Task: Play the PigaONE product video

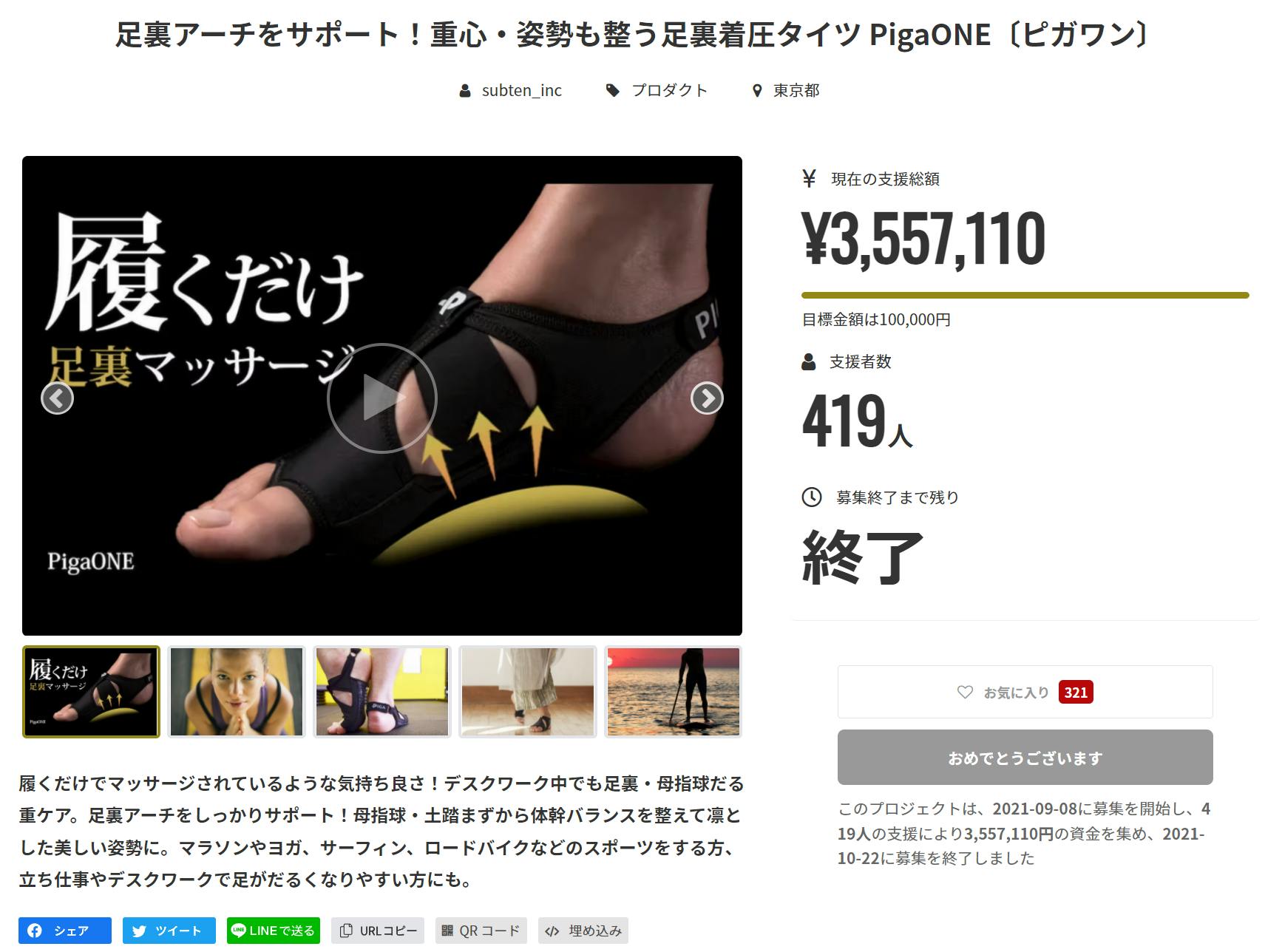Action: click(382, 398)
